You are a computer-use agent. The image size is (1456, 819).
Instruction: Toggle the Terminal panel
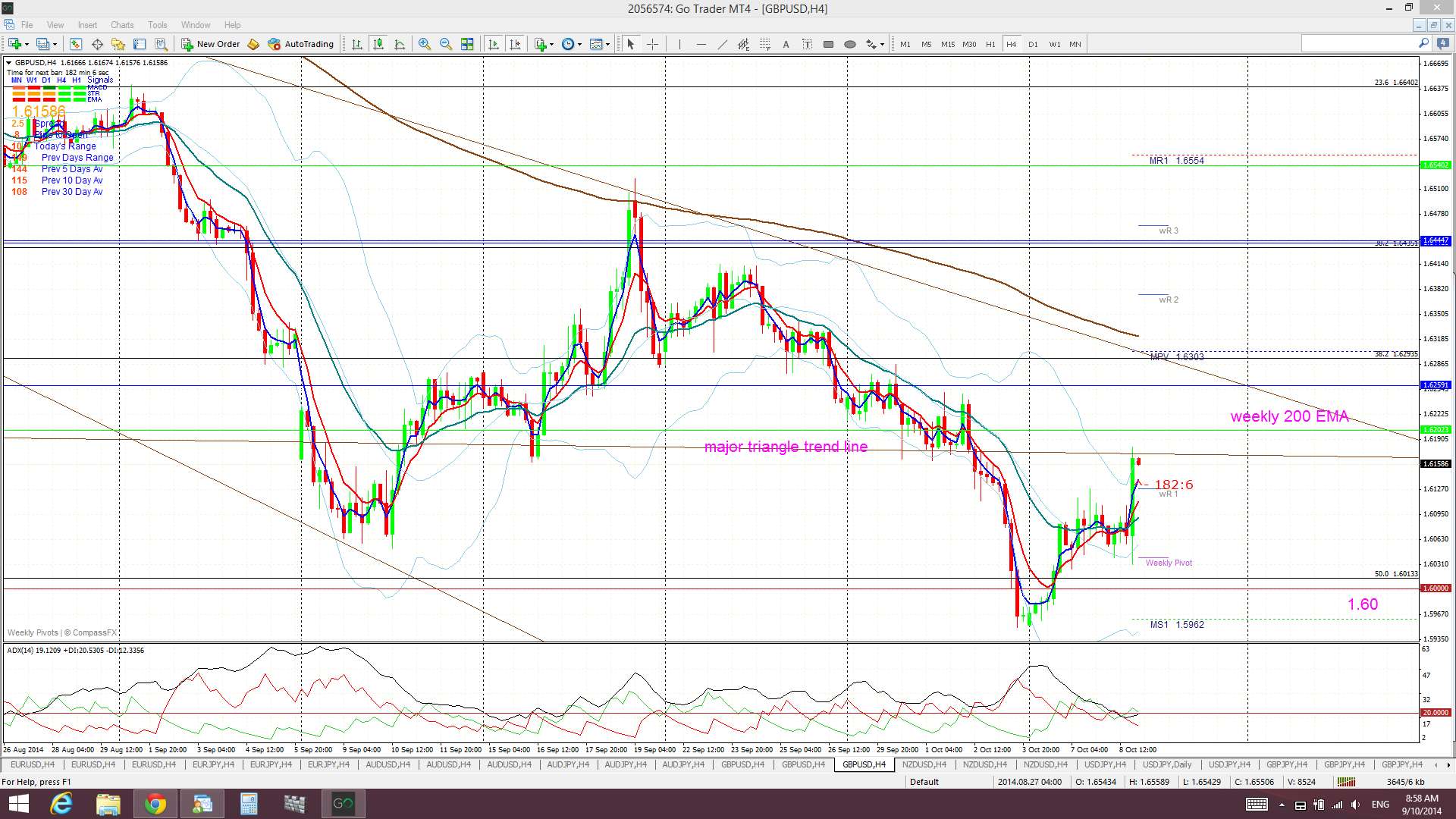[x=140, y=44]
